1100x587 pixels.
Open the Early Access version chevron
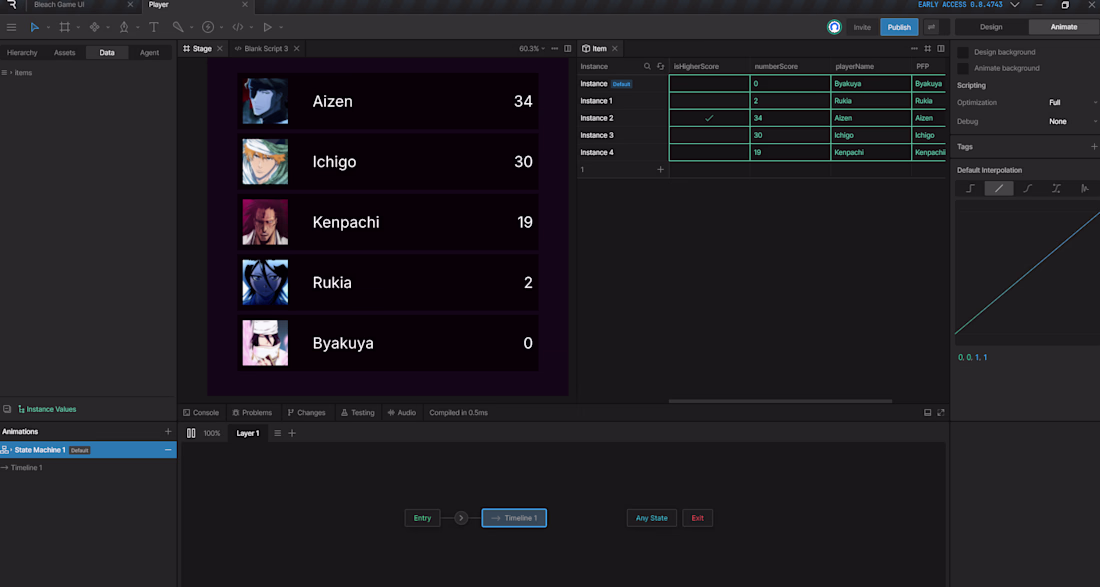1014,5
